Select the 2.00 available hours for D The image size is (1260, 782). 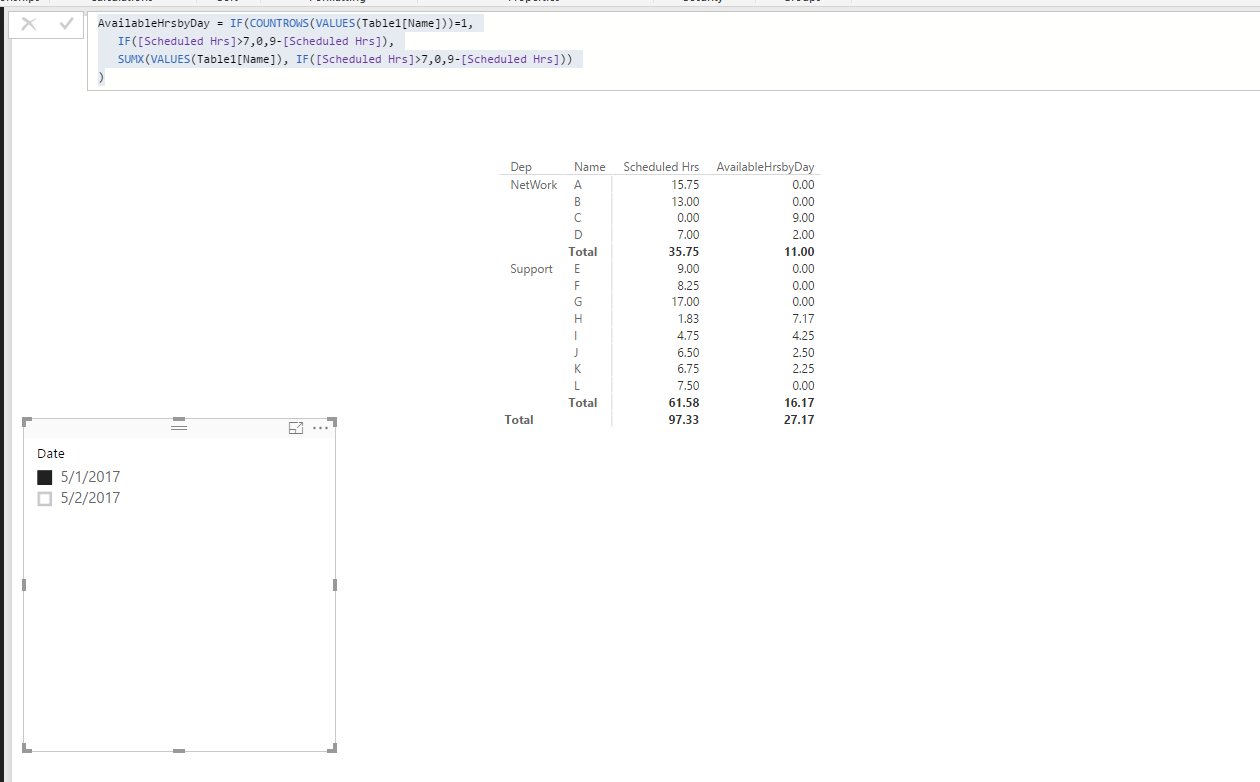[803, 235]
